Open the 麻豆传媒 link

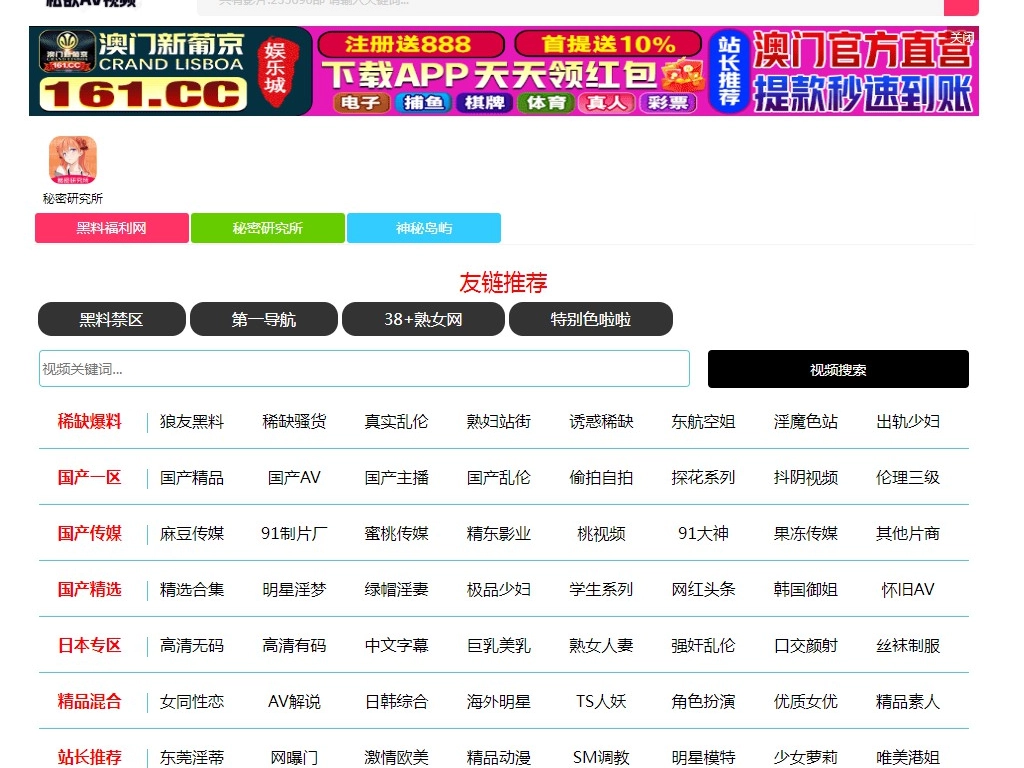tap(191, 533)
